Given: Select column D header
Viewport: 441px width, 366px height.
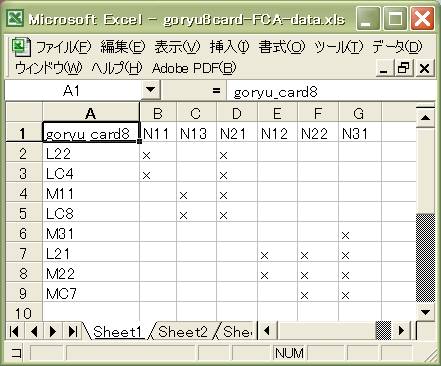Looking at the screenshot, I should (237, 113).
